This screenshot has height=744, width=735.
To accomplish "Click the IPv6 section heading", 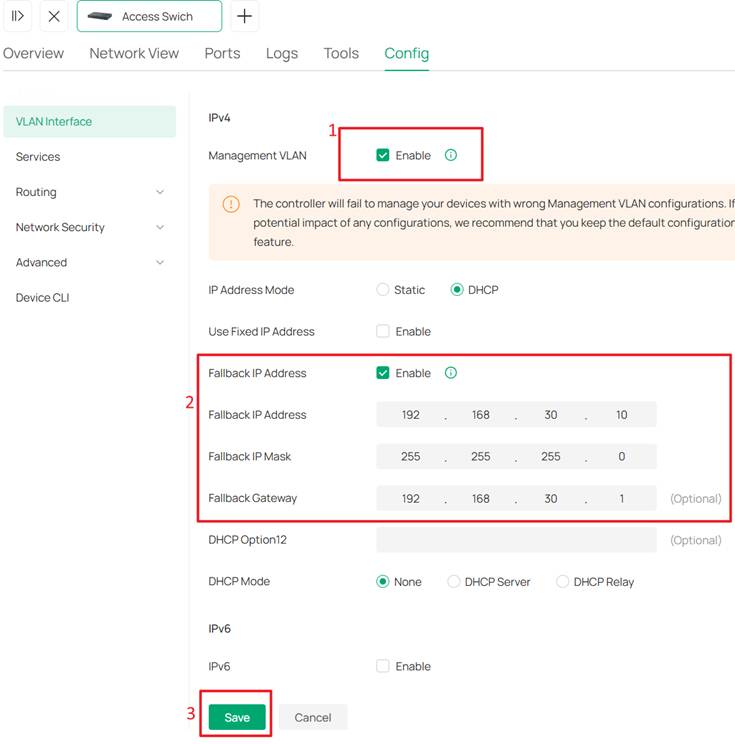I will [x=219, y=629].
